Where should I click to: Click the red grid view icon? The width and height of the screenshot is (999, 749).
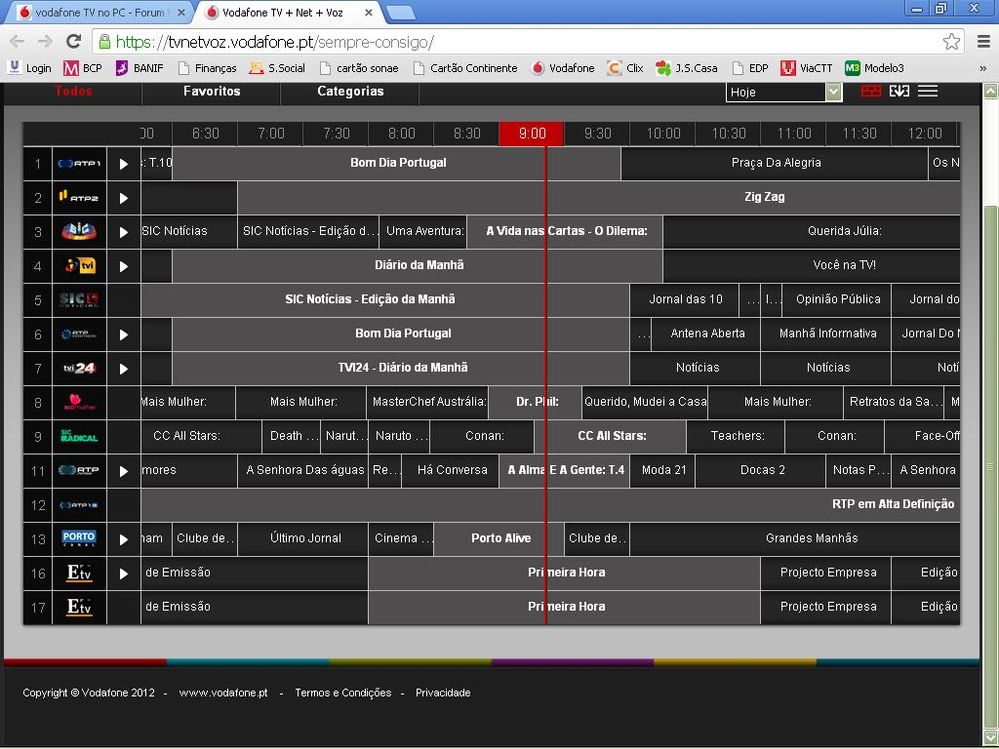[871, 91]
